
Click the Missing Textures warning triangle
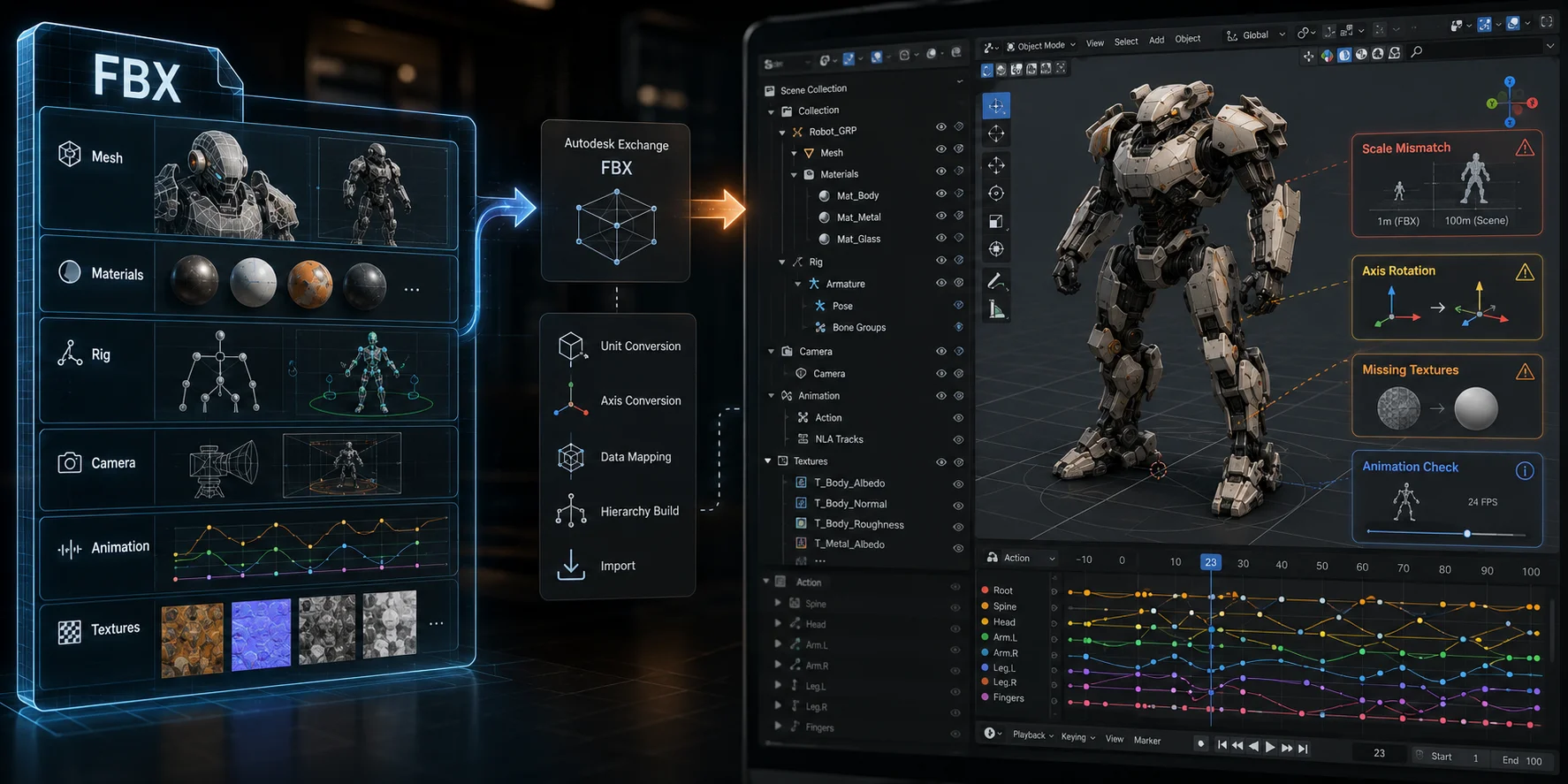click(1525, 371)
